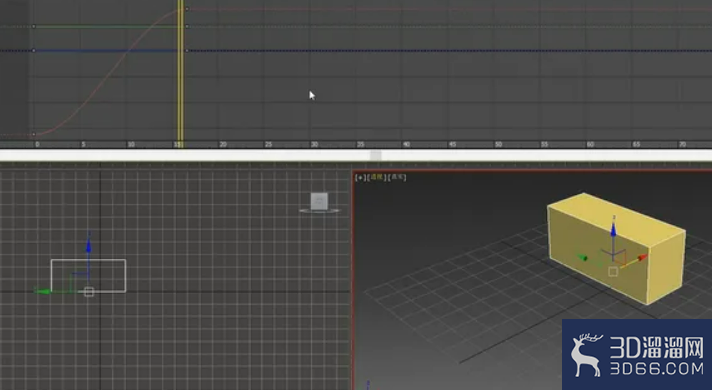Click red X-axis arrow on the yellow box gizmo
The width and height of the screenshot is (712, 390).
click(642, 258)
